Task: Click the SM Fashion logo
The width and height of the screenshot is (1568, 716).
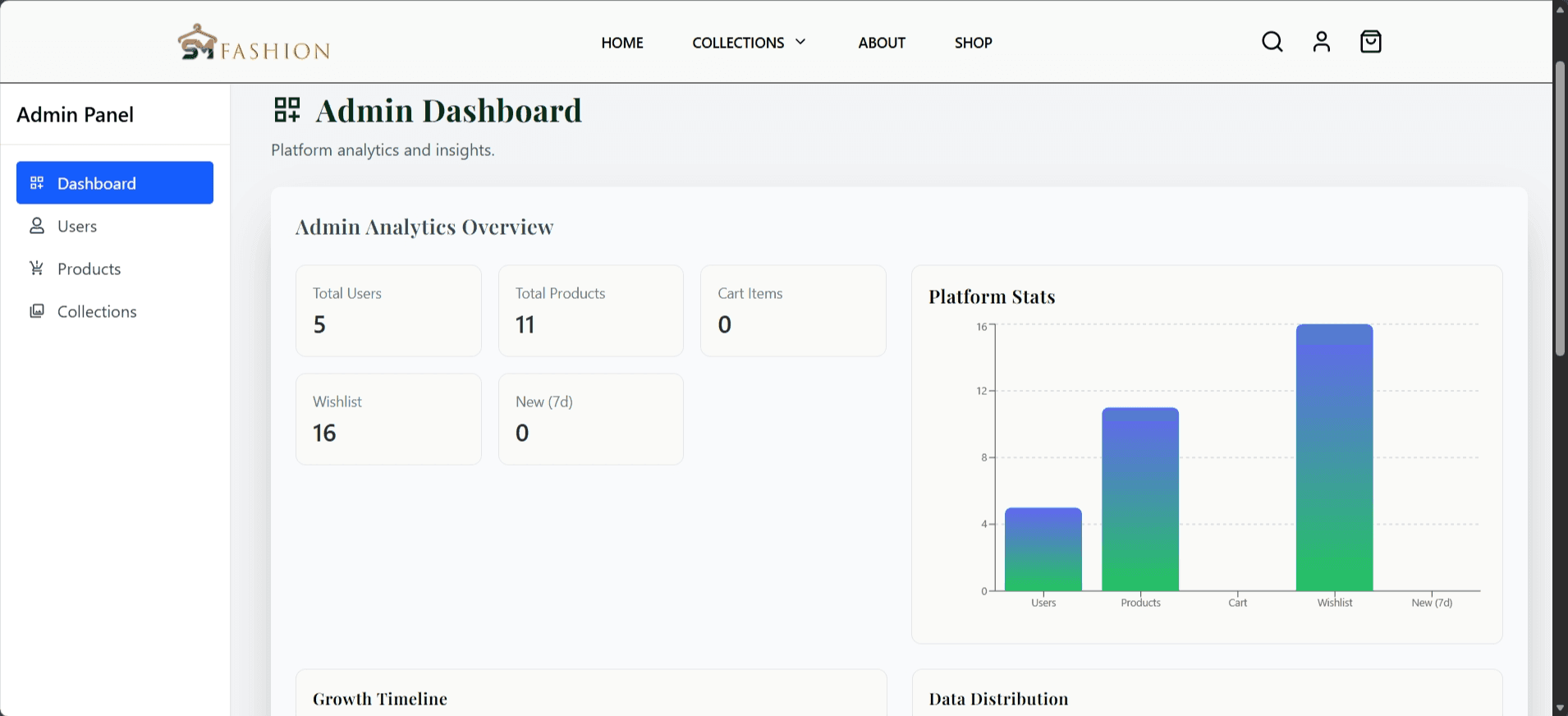Action: [x=254, y=42]
